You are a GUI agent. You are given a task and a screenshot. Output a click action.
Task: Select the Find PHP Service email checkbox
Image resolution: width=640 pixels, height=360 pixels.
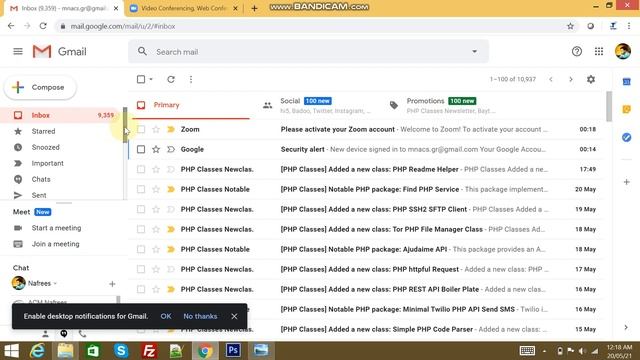point(141,189)
